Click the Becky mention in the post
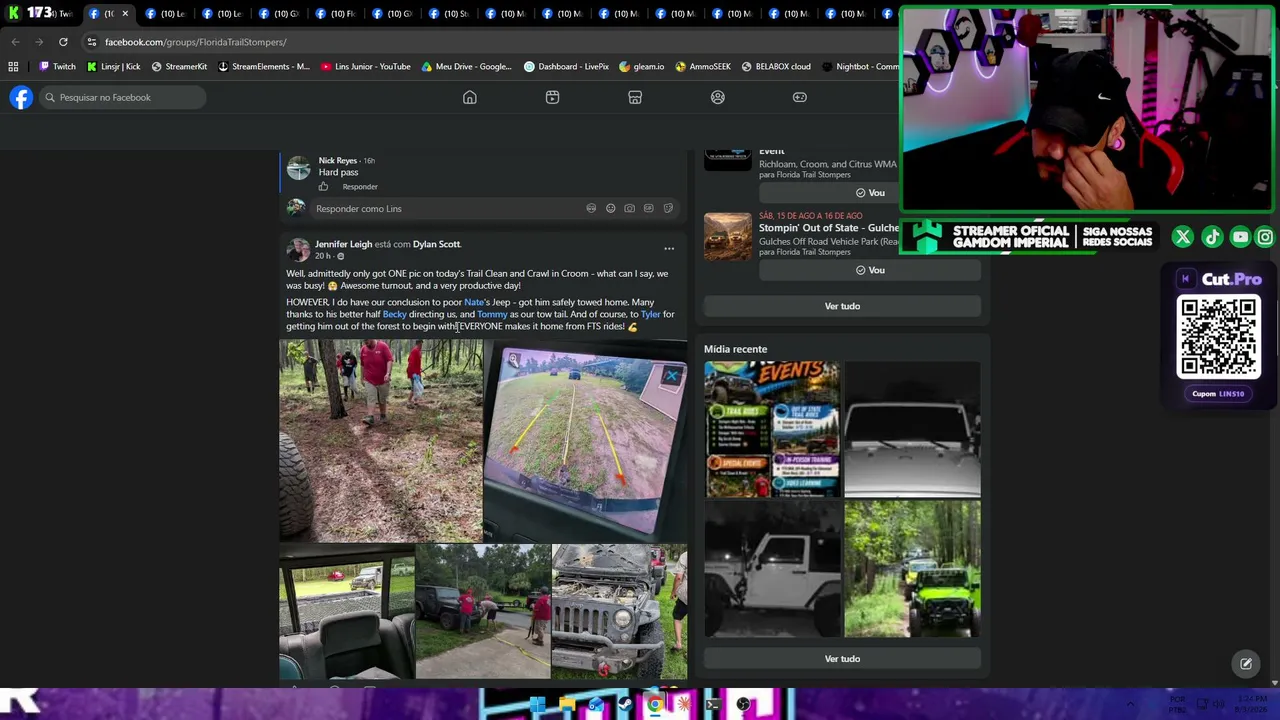The width and height of the screenshot is (1280, 720). (x=394, y=314)
